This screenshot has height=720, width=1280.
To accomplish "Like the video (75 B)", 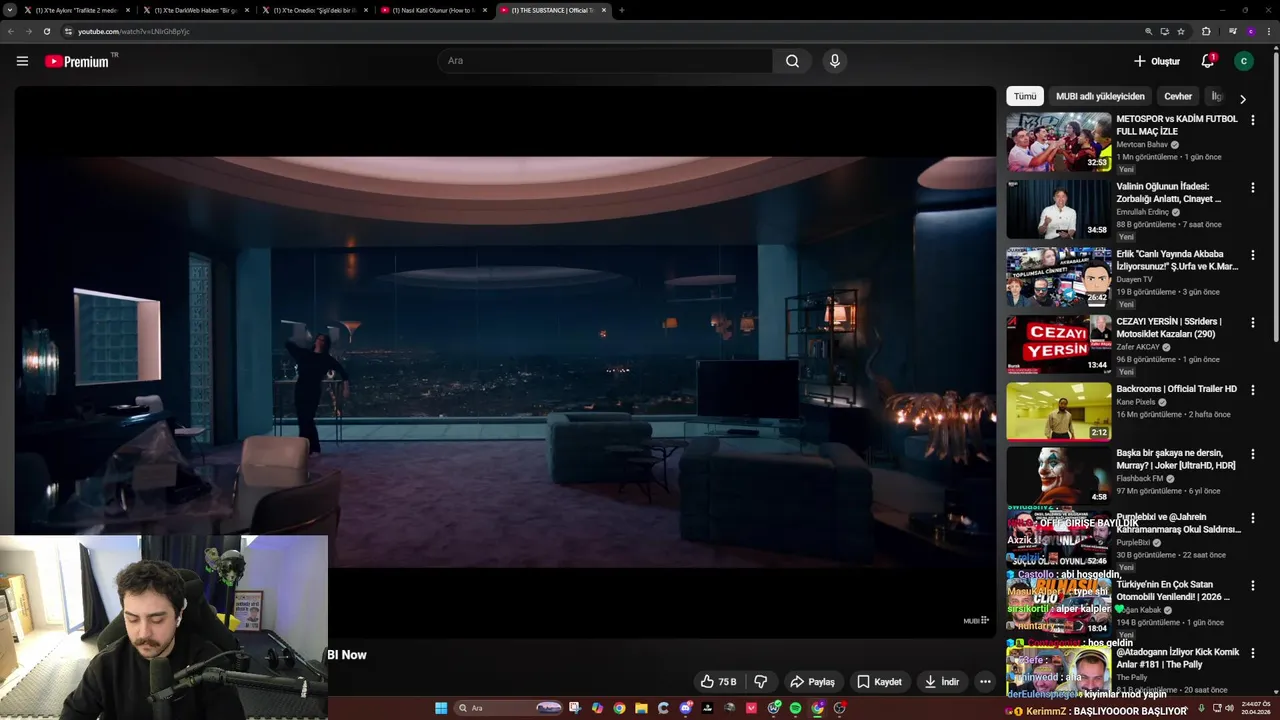I will (x=718, y=682).
